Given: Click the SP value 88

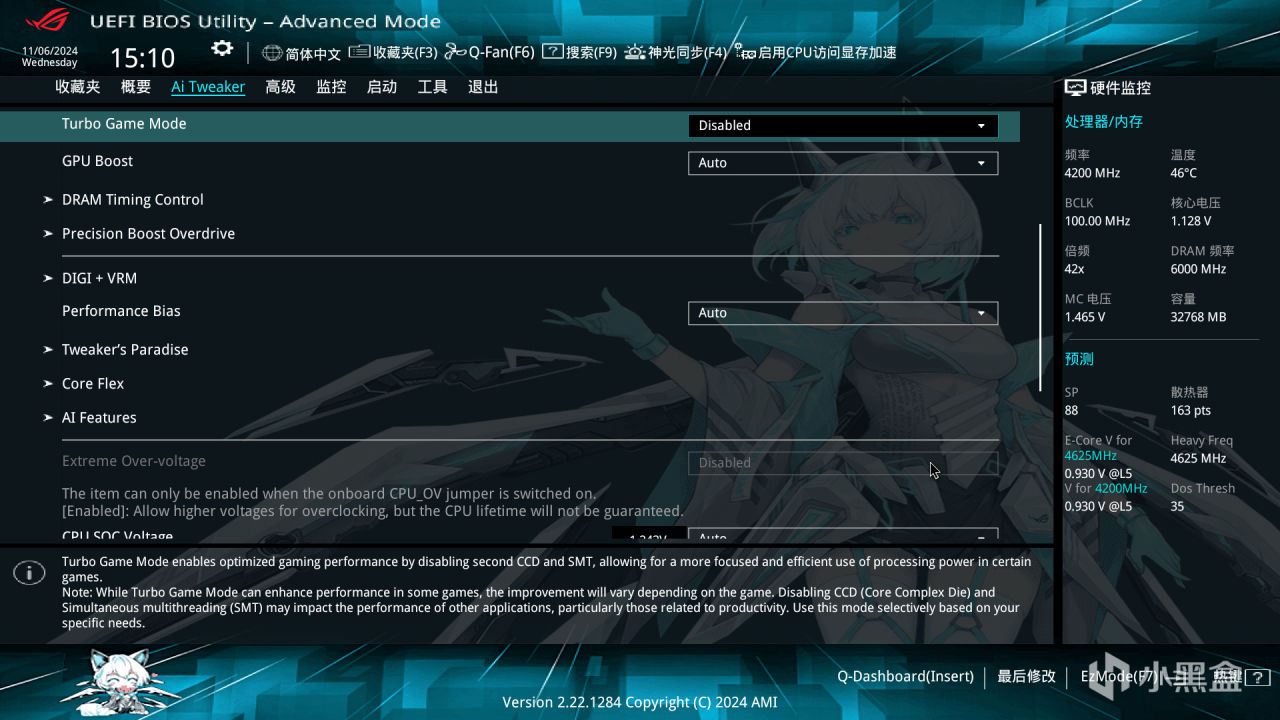Looking at the screenshot, I should pos(1071,411).
